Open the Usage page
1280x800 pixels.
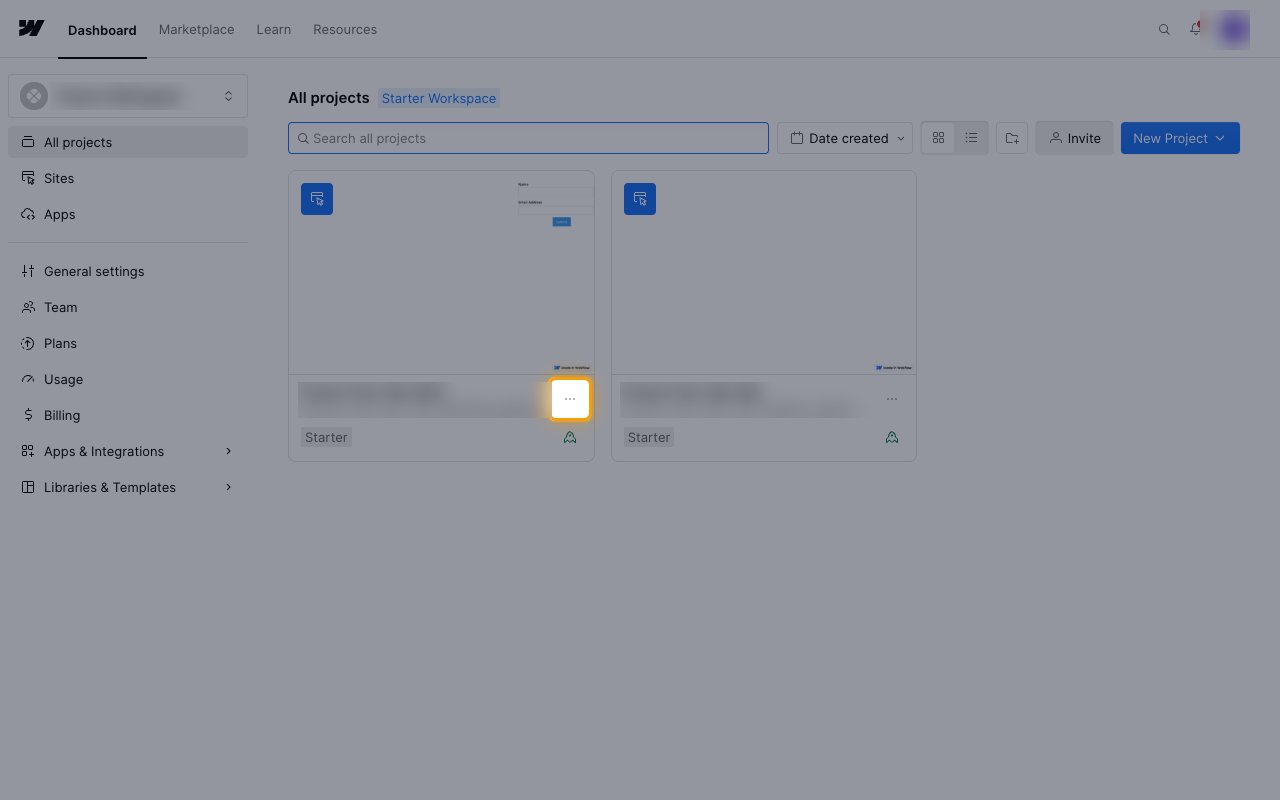click(x=128, y=379)
